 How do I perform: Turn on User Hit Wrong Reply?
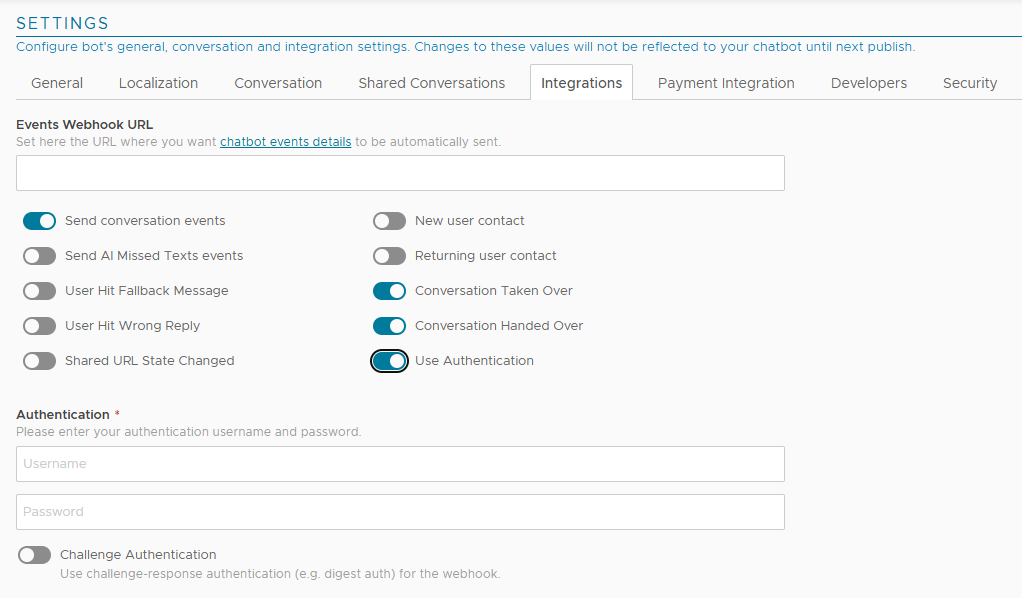point(40,326)
